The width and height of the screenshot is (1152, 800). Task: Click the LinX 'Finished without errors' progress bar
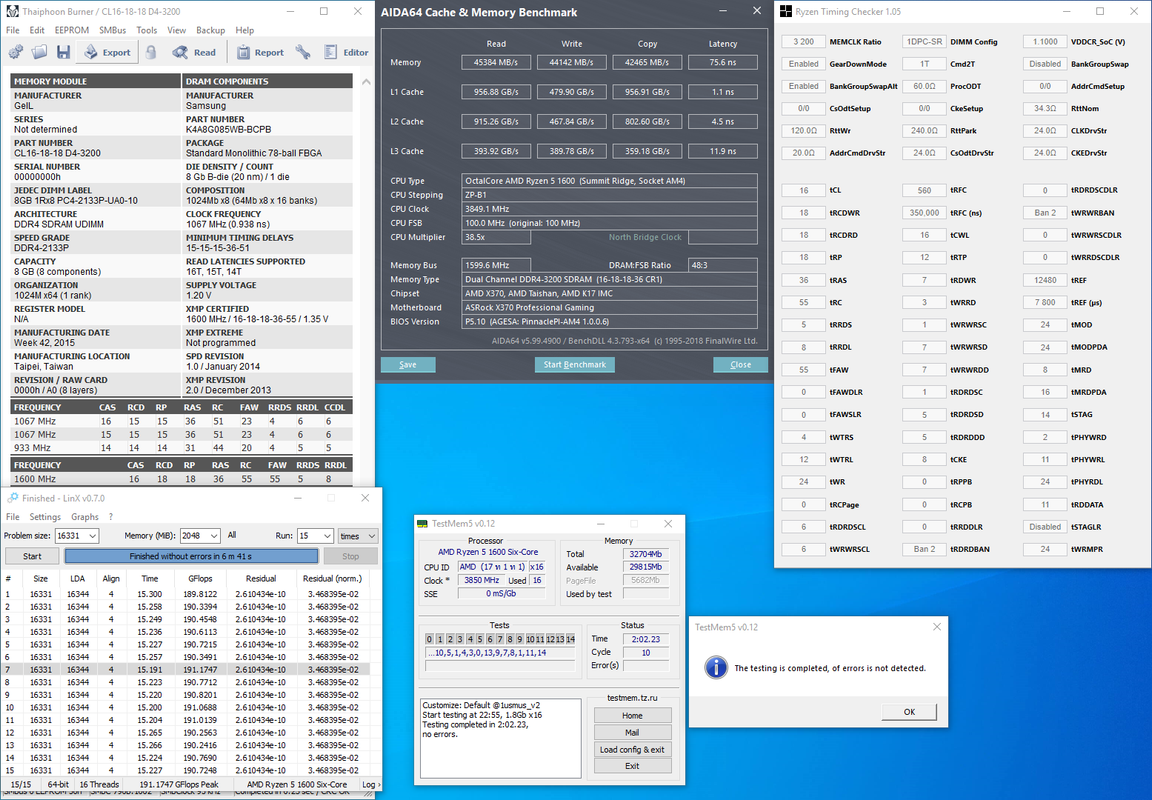click(191, 556)
